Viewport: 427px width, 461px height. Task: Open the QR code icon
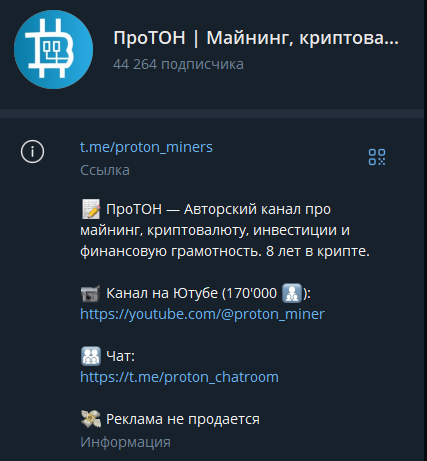tap(377, 157)
